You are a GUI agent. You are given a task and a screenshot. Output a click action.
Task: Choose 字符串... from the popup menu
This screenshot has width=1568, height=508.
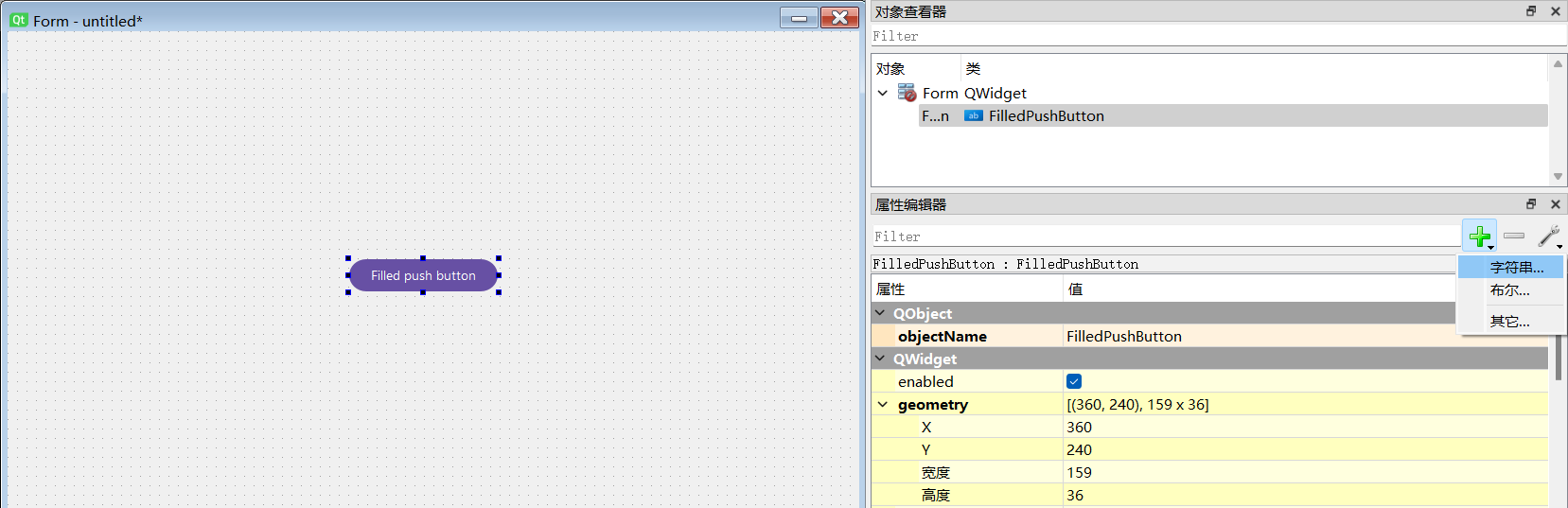pos(1516,268)
